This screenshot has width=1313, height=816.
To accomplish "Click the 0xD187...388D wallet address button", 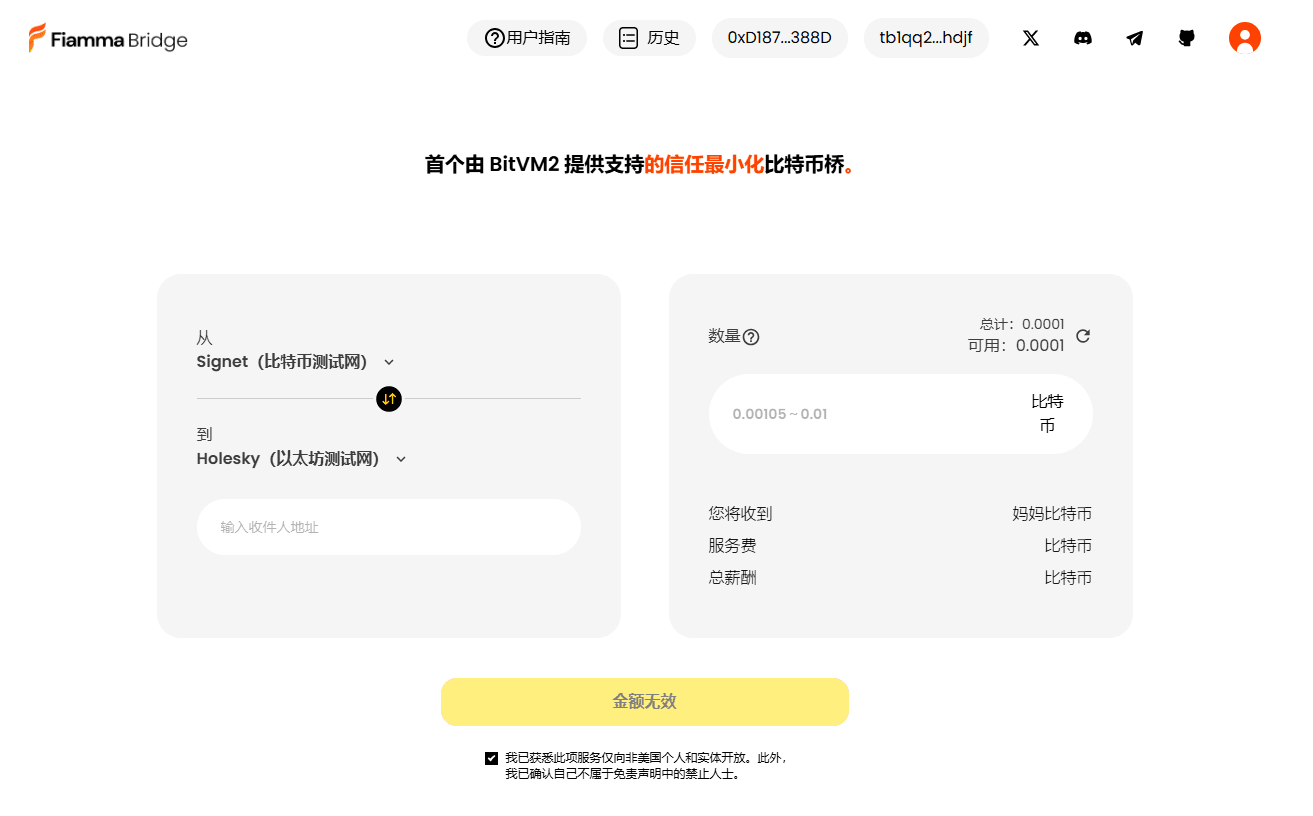I will [x=780, y=38].
